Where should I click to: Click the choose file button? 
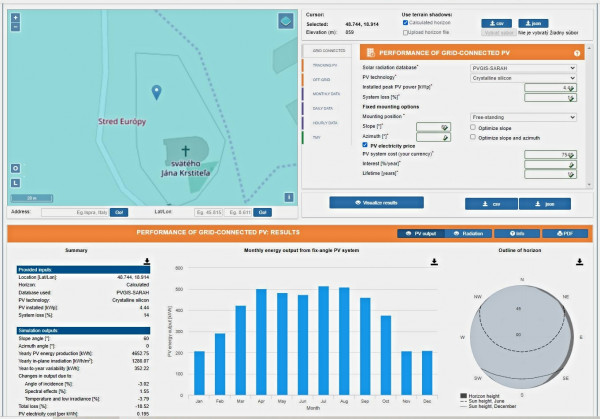tap(499, 33)
